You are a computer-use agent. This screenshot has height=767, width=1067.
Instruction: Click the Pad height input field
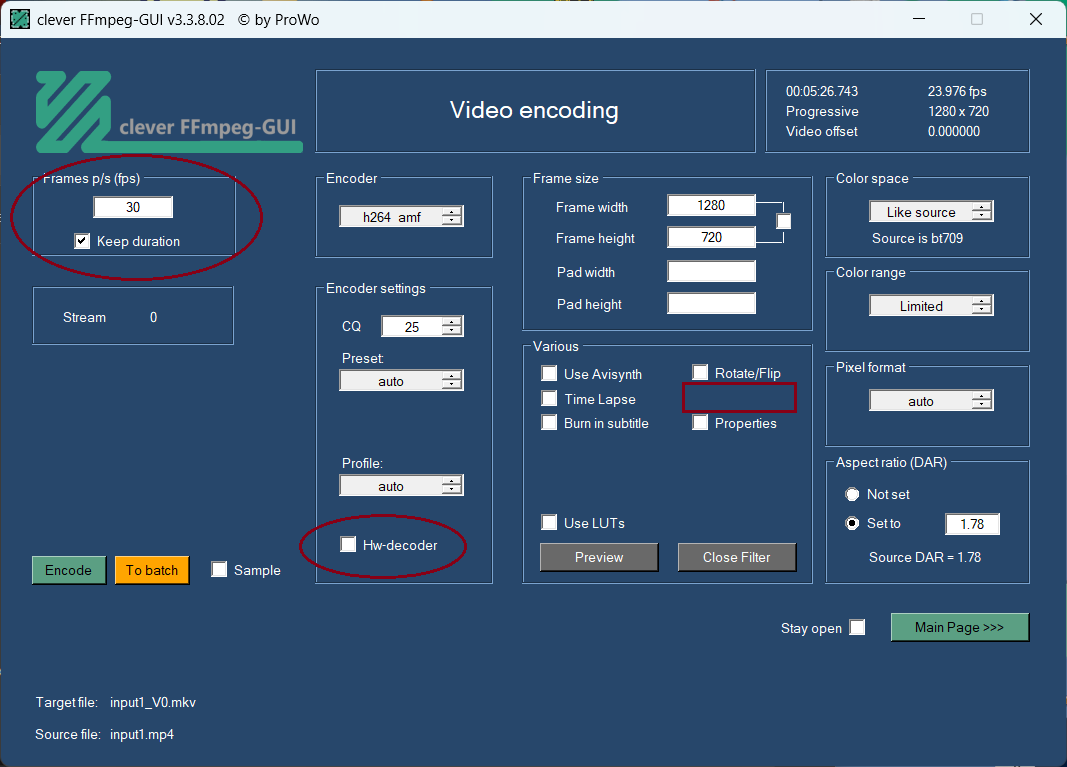click(x=711, y=303)
